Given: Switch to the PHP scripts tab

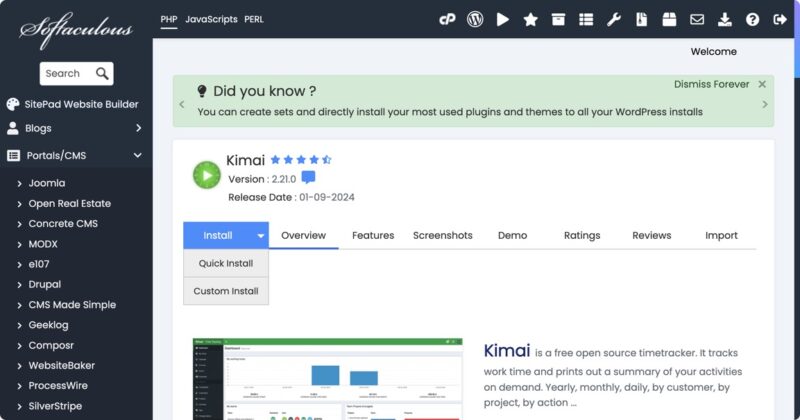Looking at the screenshot, I should 169,19.
